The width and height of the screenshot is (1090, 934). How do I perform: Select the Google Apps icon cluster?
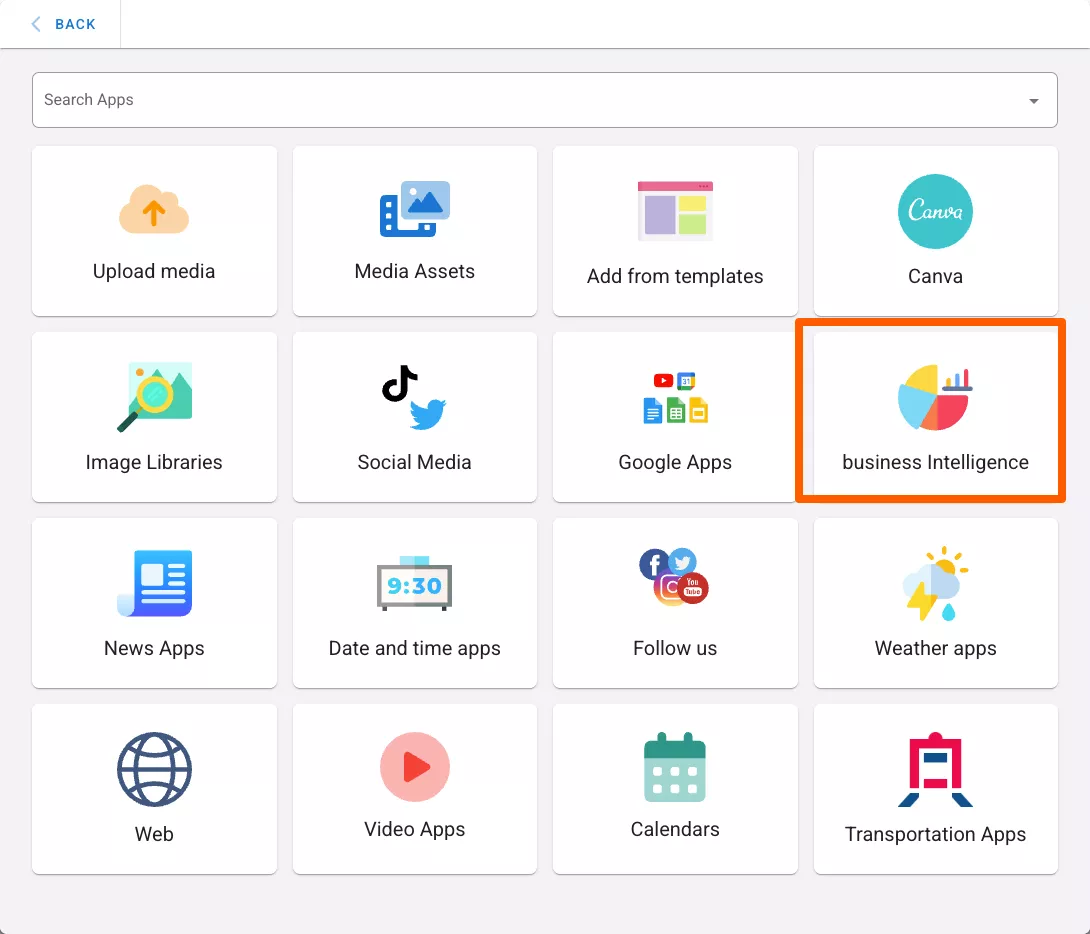coord(675,397)
